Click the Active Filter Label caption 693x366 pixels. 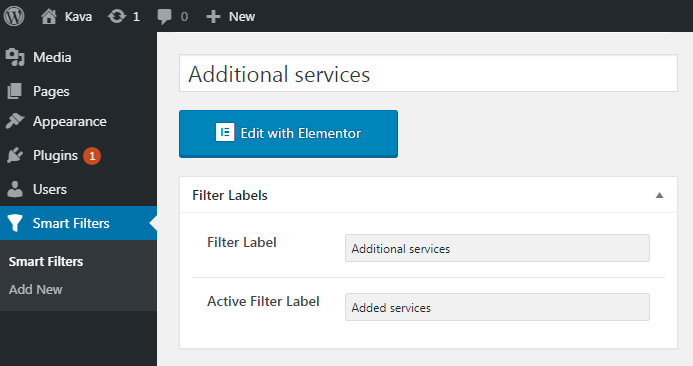(263, 301)
